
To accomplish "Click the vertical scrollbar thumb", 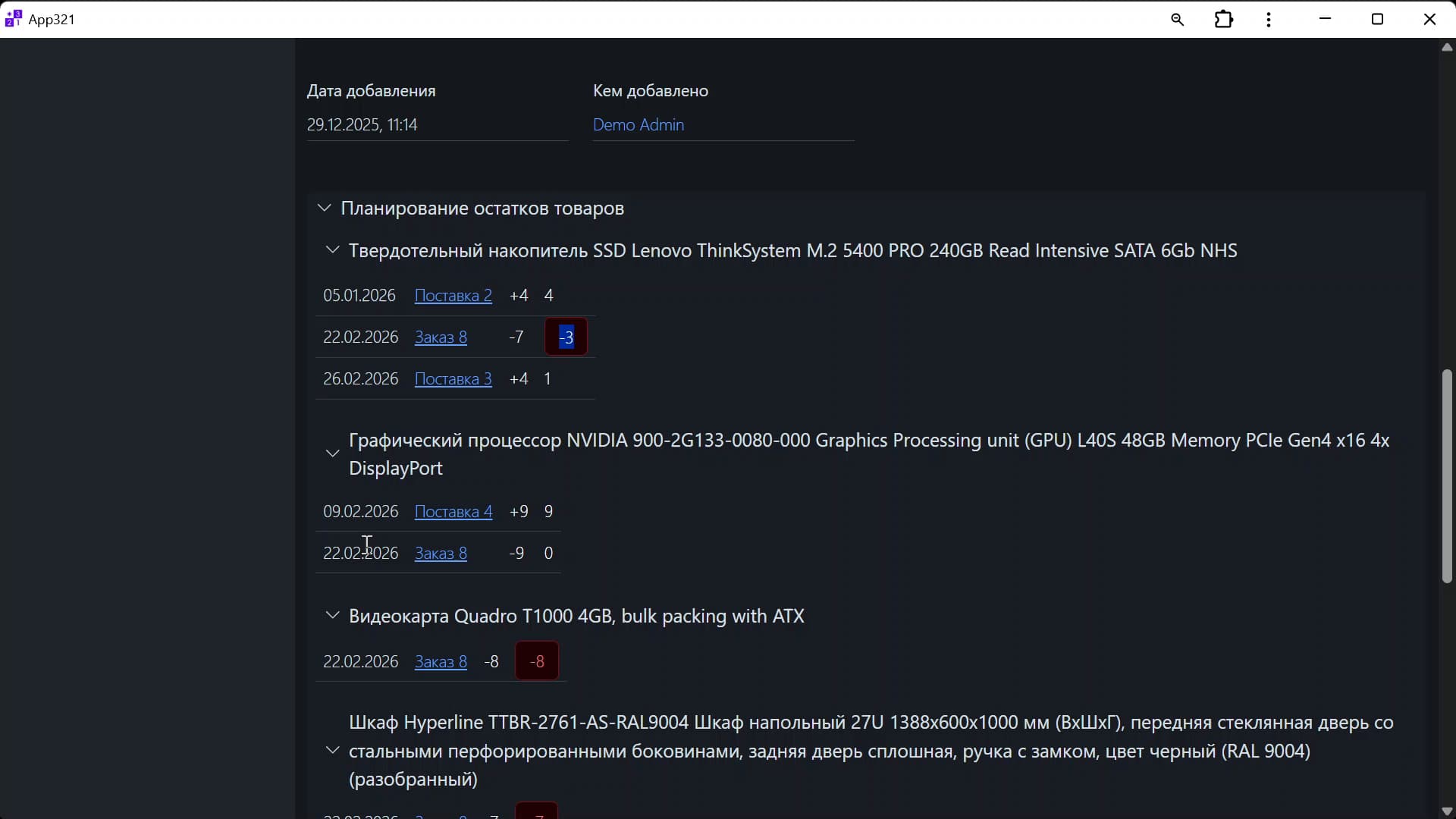I will 1447,476.
